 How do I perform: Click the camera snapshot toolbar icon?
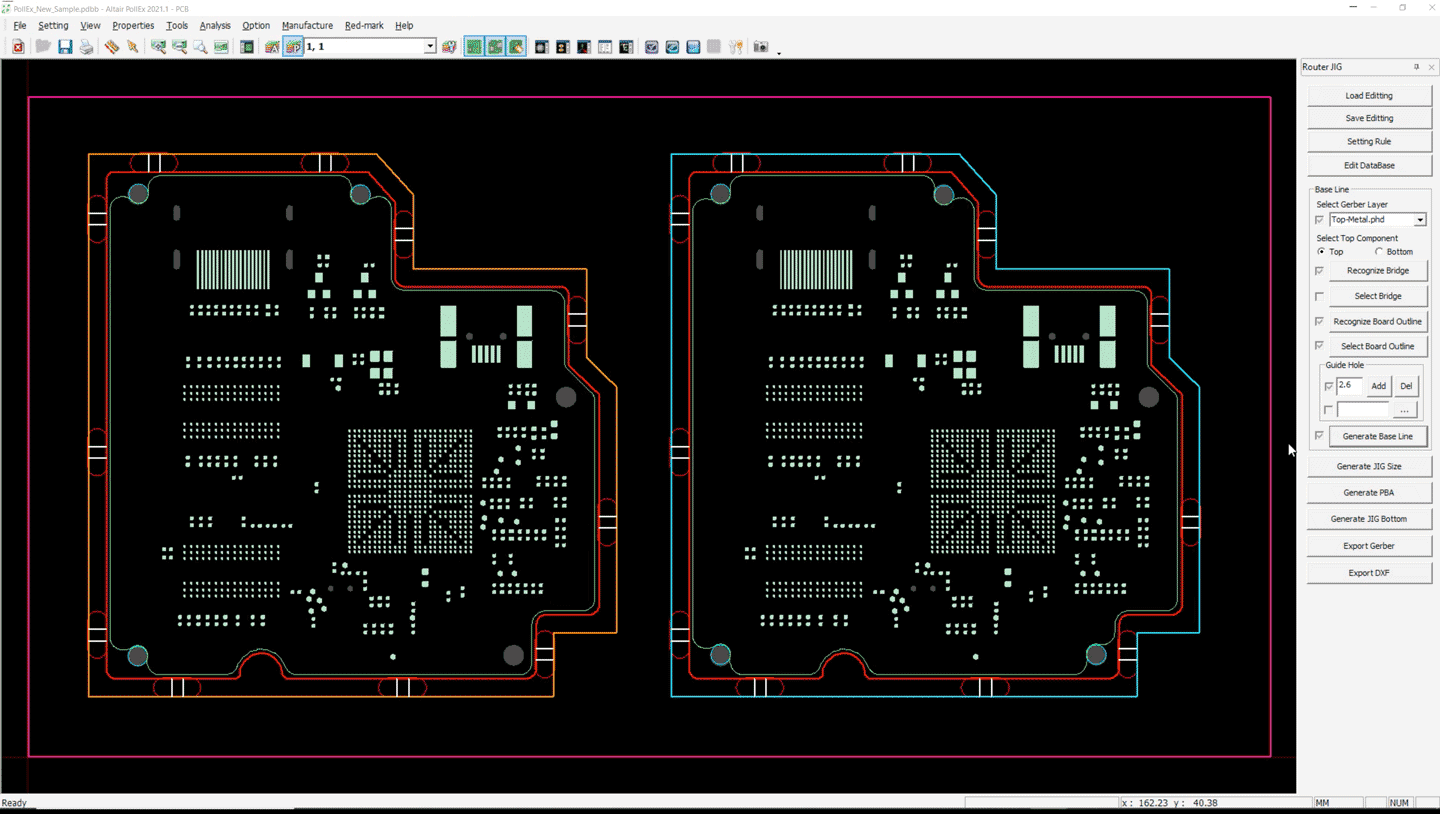760,47
